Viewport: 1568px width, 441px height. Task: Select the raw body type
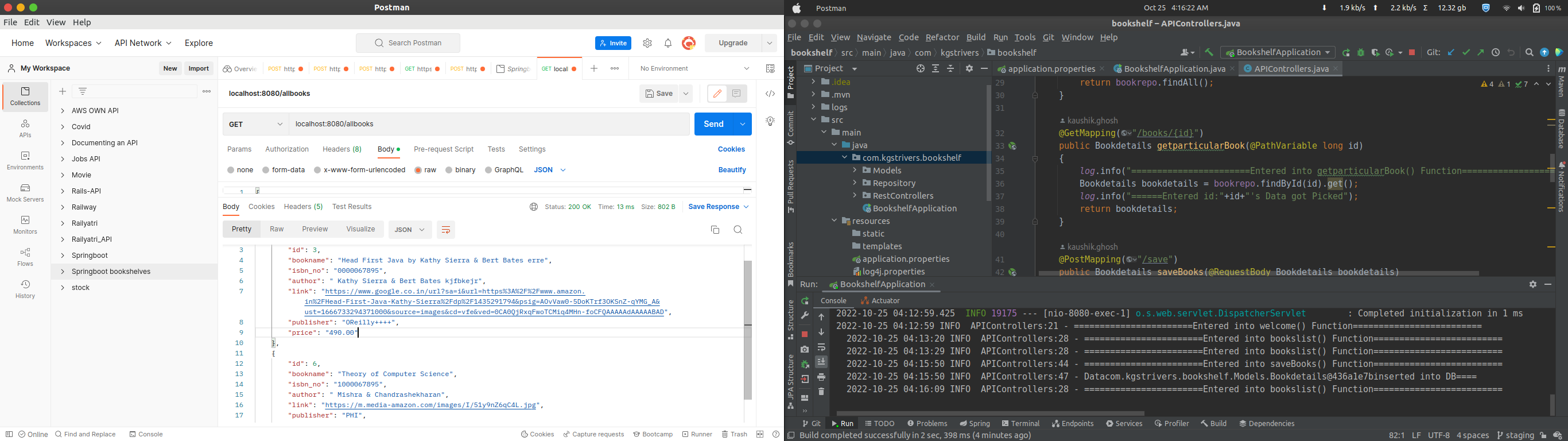point(425,170)
